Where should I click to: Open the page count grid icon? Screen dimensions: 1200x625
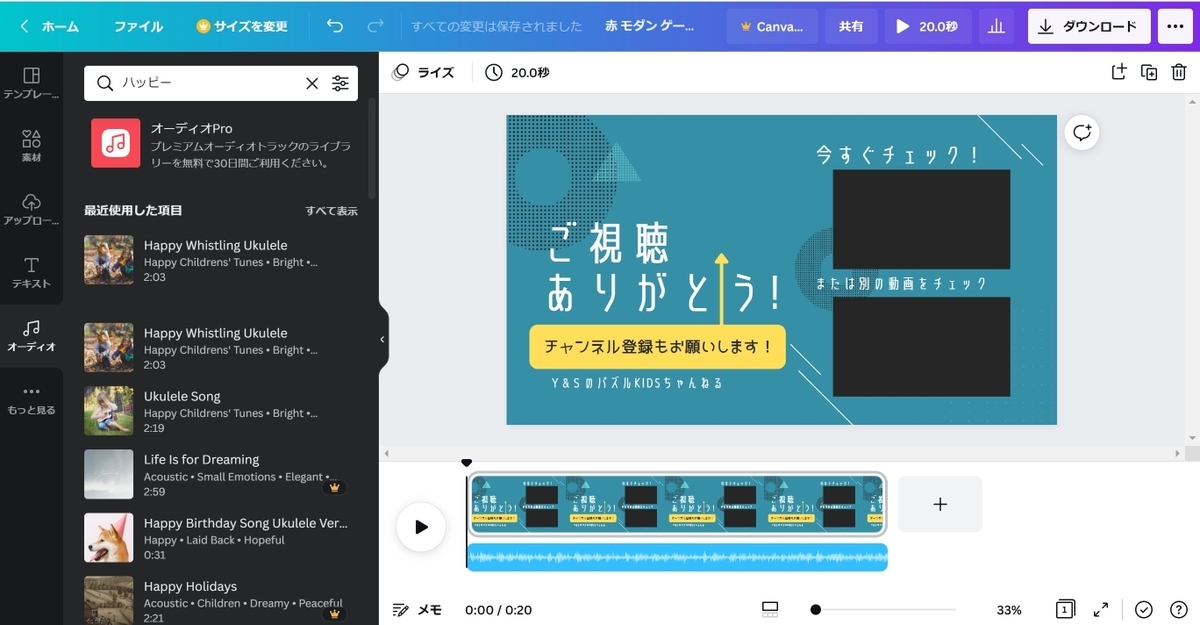1065,609
